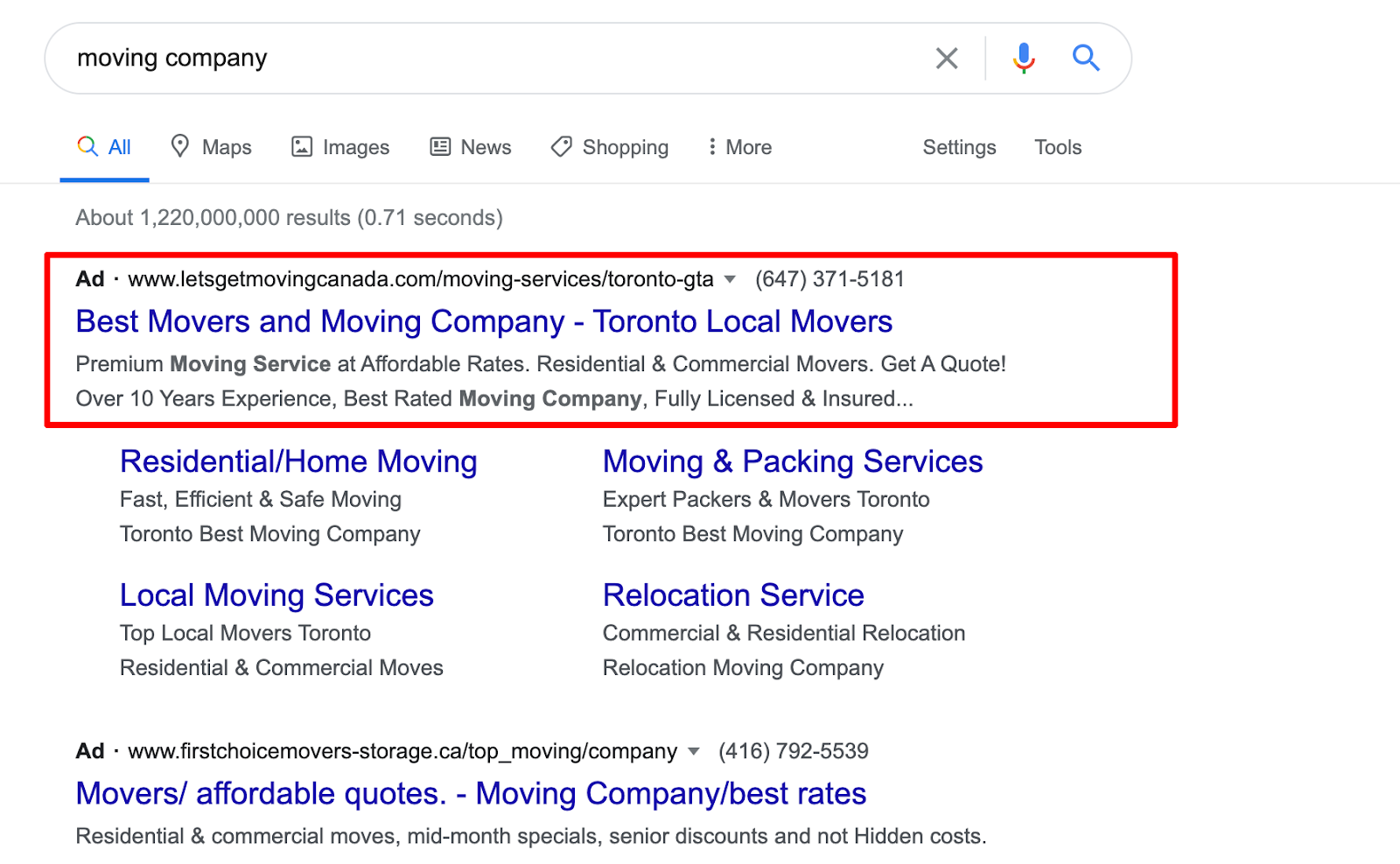Click the letsgetmovingcanada.com ad URL text
The height and width of the screenshot is (864, 1400).
421,279
